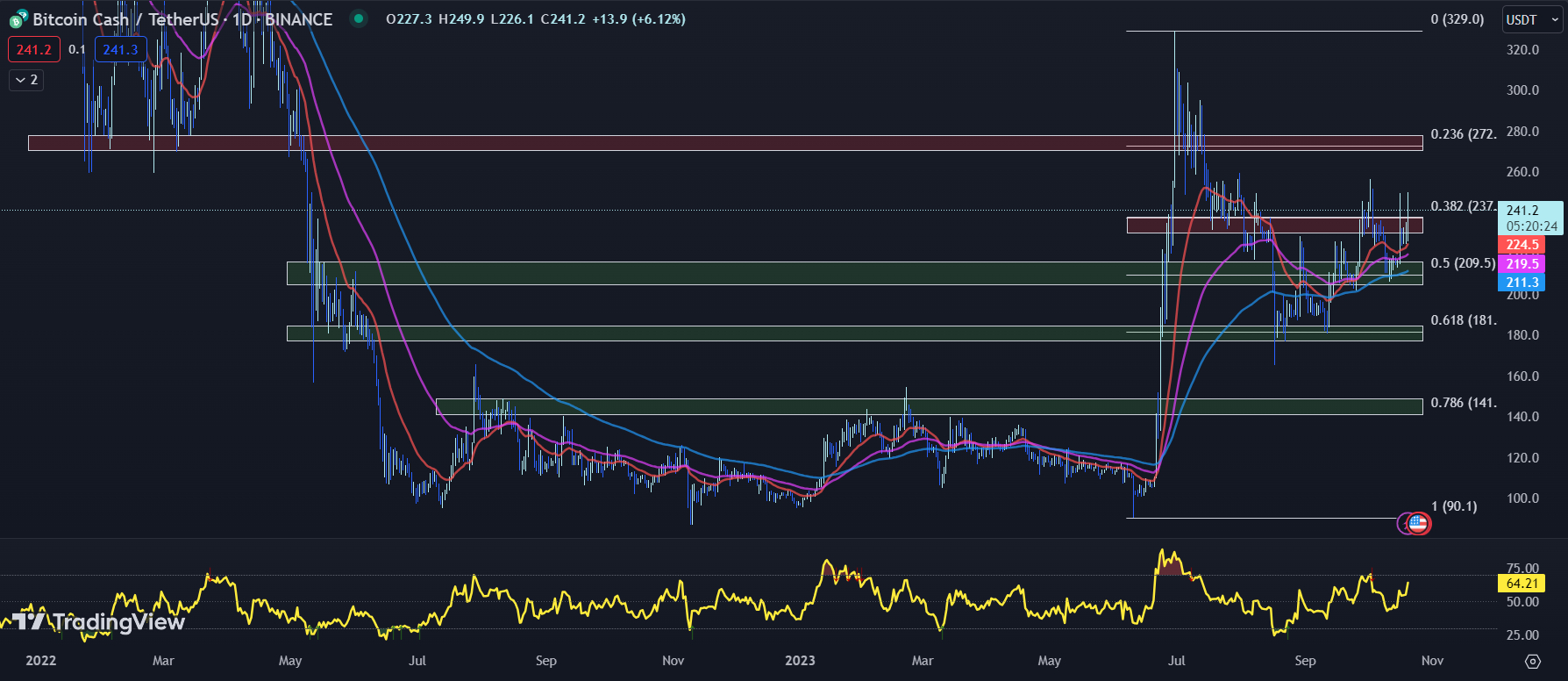Viewport: 1568px width, 681px height.
Task: Click the 2022 label on time axis
Action: click(41, 661)
